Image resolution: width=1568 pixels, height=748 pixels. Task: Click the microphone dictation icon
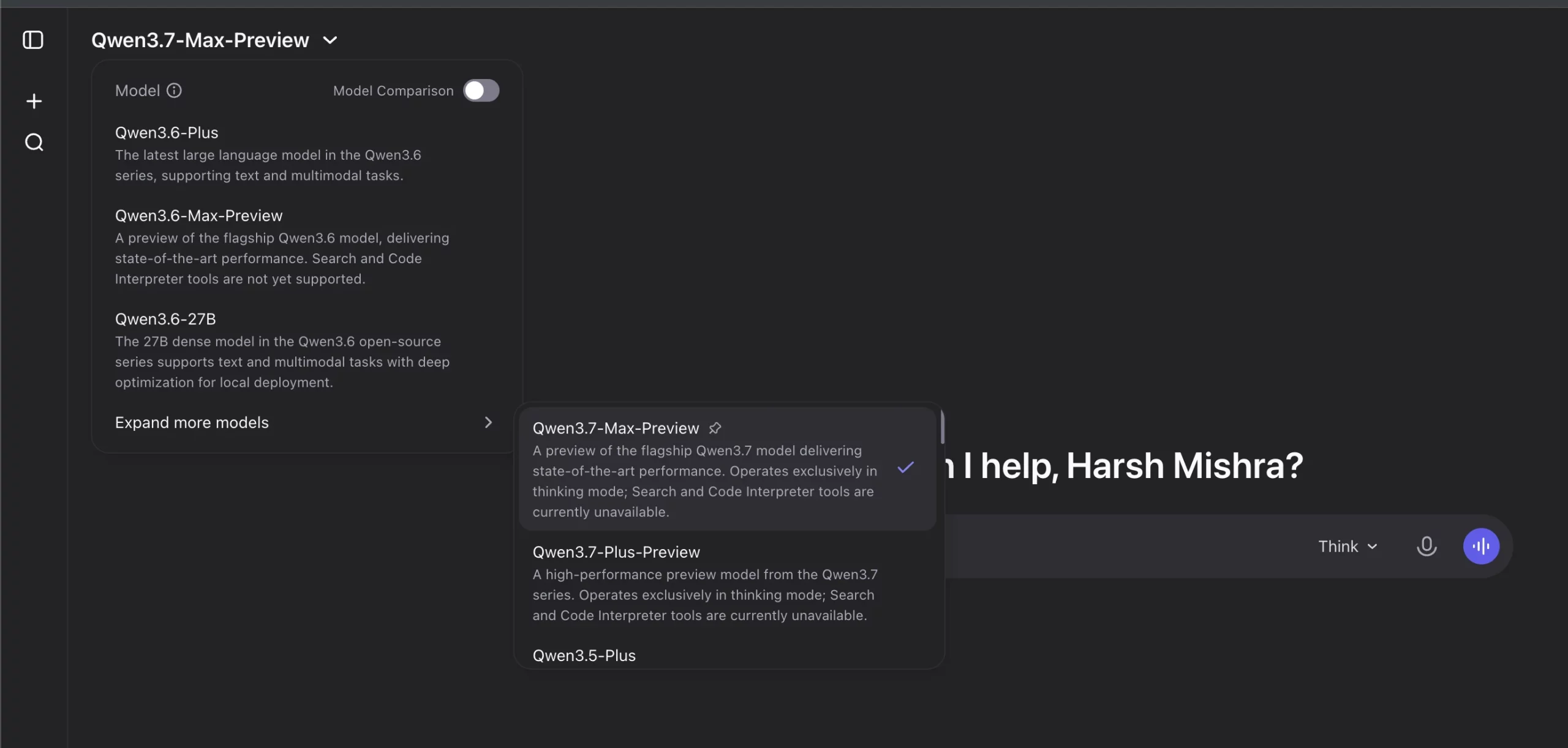(x=1427, y=546)
